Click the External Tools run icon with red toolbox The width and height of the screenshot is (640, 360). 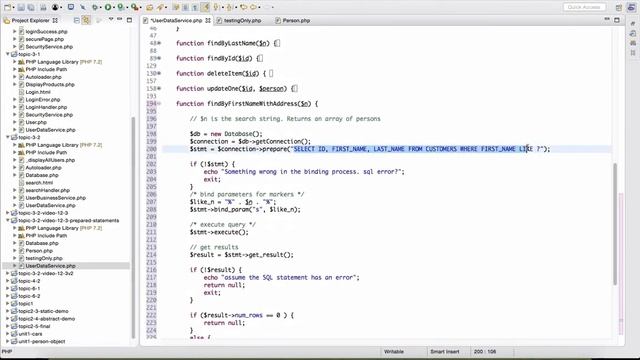pos(134,7)
